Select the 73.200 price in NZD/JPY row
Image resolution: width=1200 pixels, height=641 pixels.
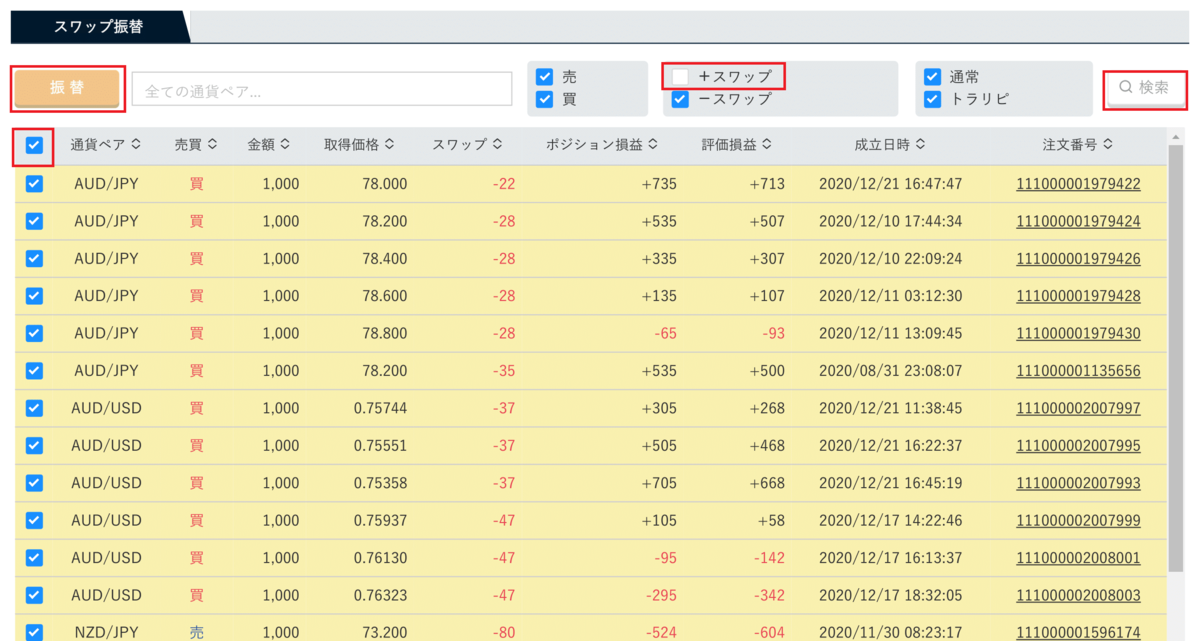point(385,632)
